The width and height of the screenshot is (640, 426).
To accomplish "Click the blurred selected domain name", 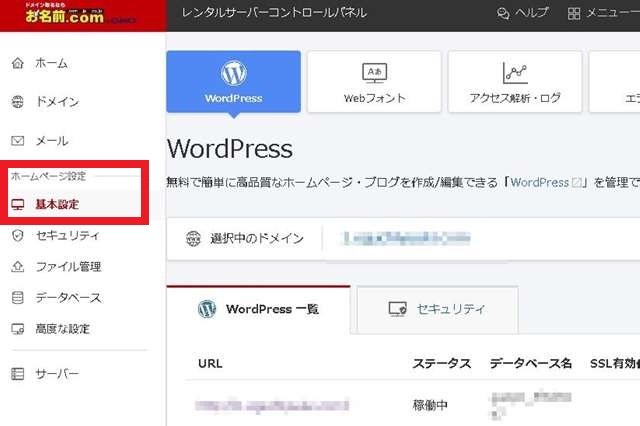I will [405, 238].
